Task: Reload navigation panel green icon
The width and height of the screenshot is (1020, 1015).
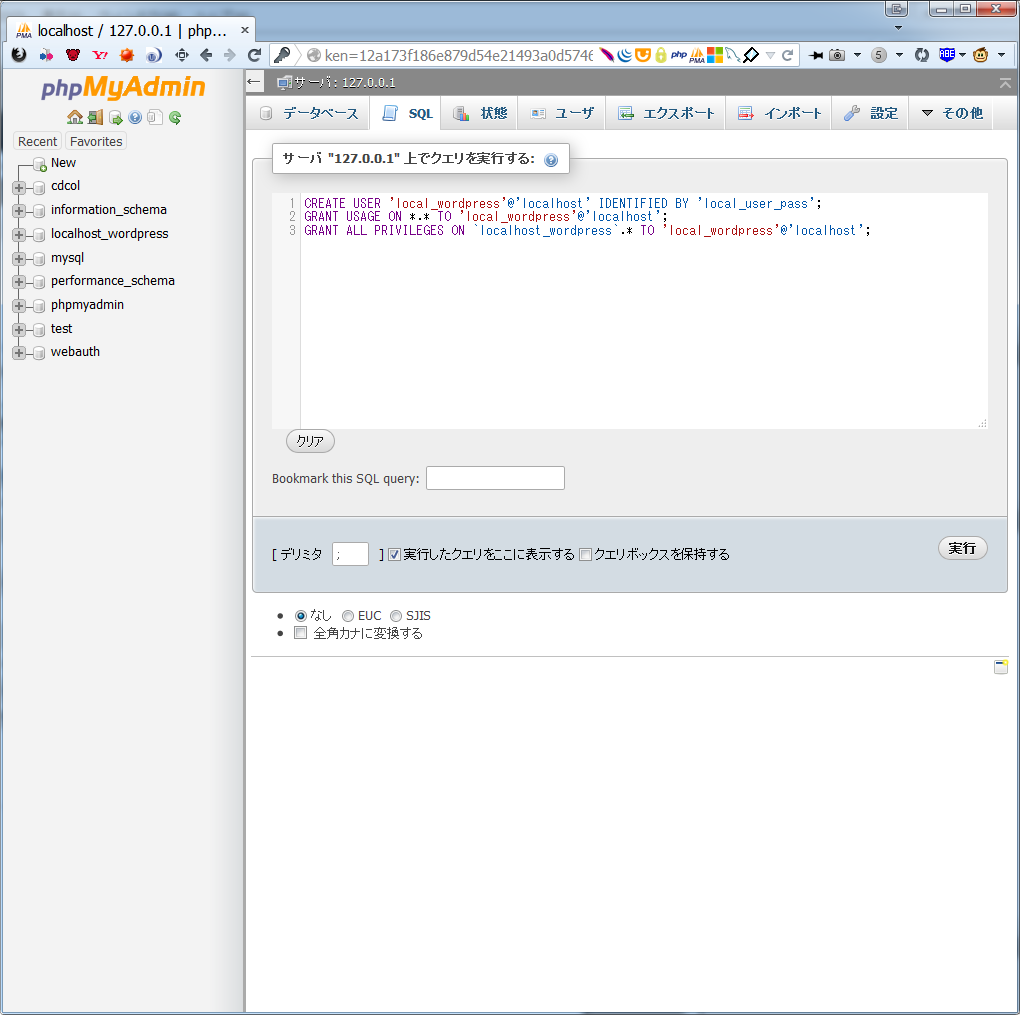Action: point(175,117)
